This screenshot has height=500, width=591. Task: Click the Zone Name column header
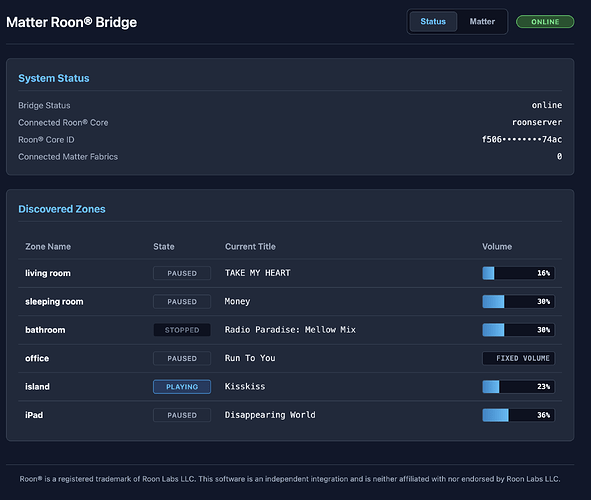(48, 246)
